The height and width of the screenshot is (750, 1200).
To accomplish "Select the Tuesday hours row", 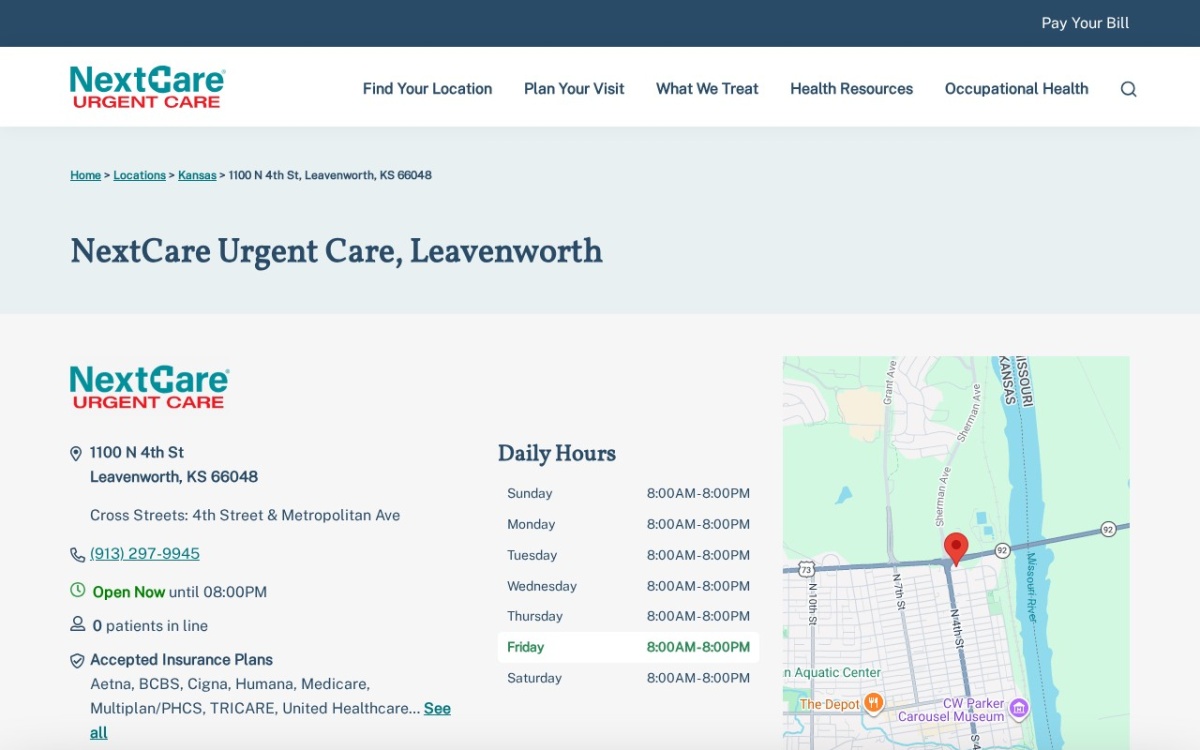I will click(628, 555).
